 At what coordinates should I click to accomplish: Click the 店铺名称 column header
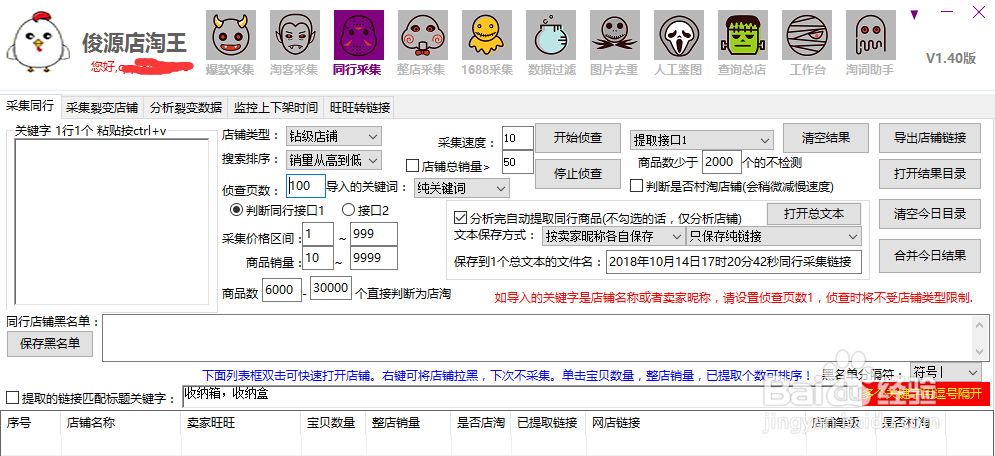click(121, 424)
